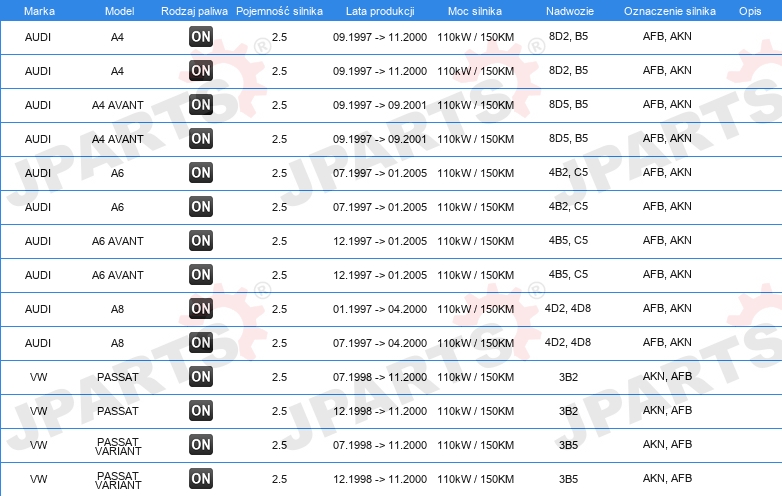Click PASSAT VARIANT model in the 12.1998 row
This screenshot has height=496, width=782.
point(118,480)
